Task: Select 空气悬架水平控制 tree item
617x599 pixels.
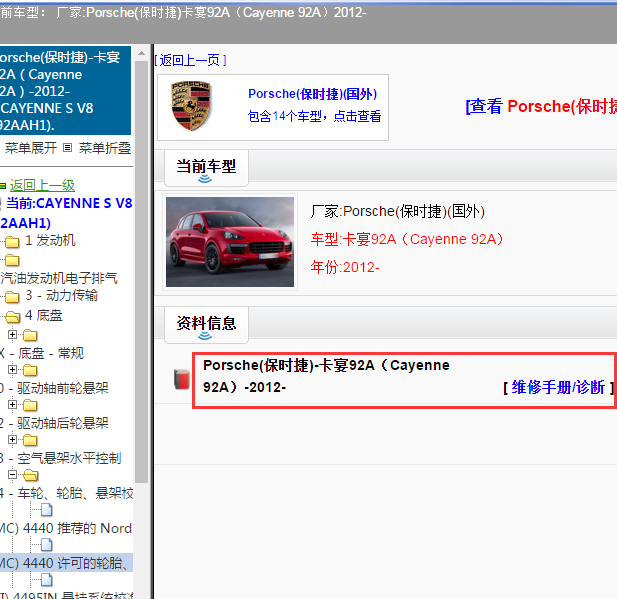Action: (61, 458)
